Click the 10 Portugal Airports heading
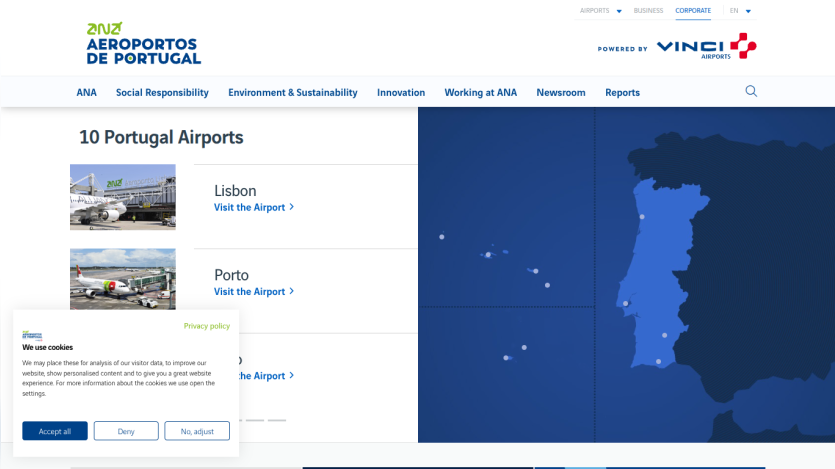 pos(161,137)
